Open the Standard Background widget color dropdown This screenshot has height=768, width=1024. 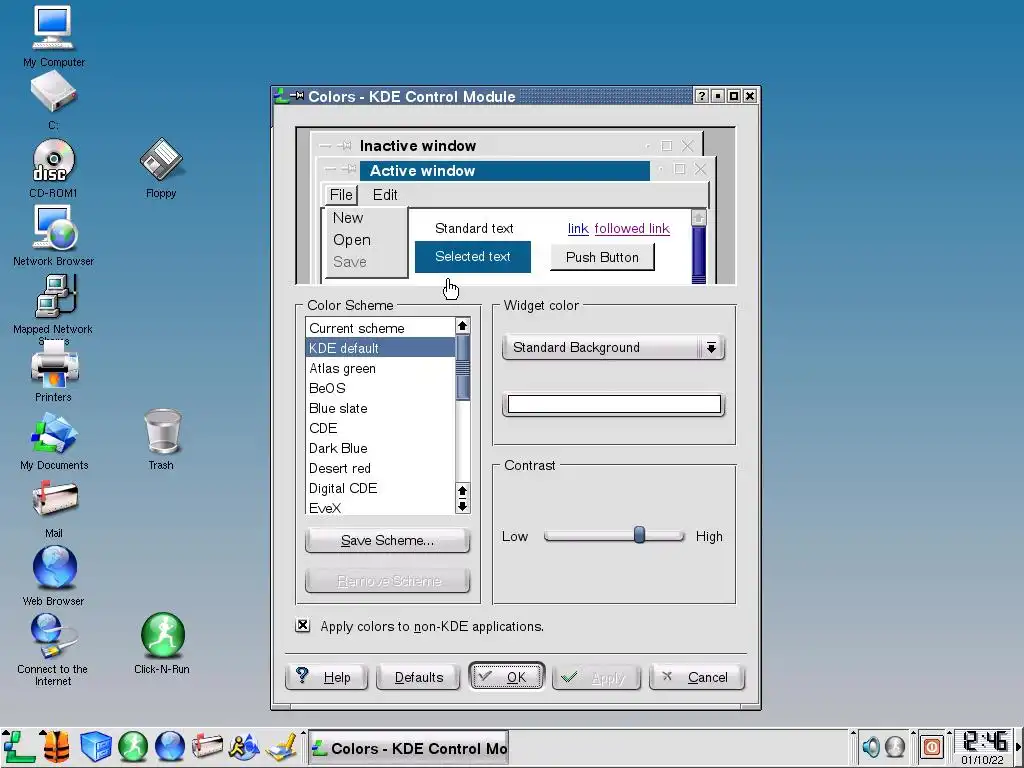pyautogui.click(x=613, y=347)
